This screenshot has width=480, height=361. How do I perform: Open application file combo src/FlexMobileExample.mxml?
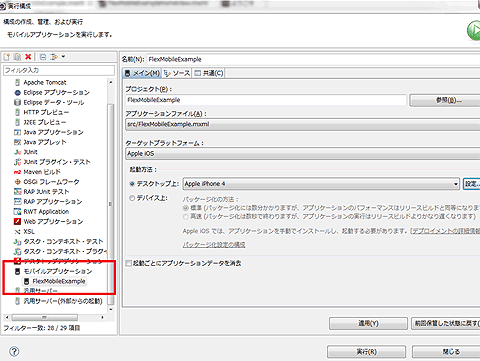303,124
